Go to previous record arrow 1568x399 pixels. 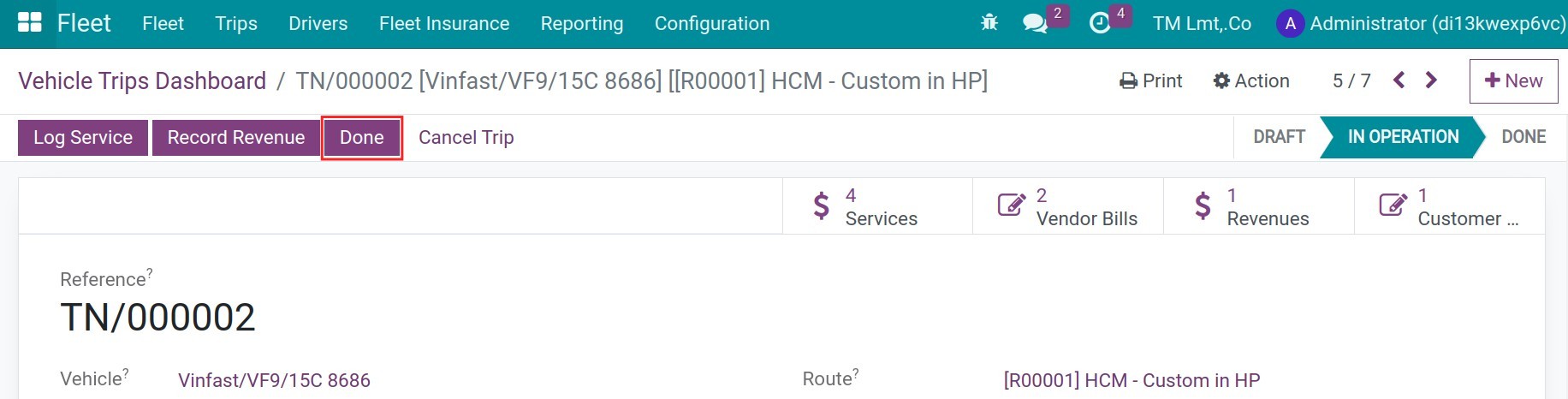point(1399,80)
